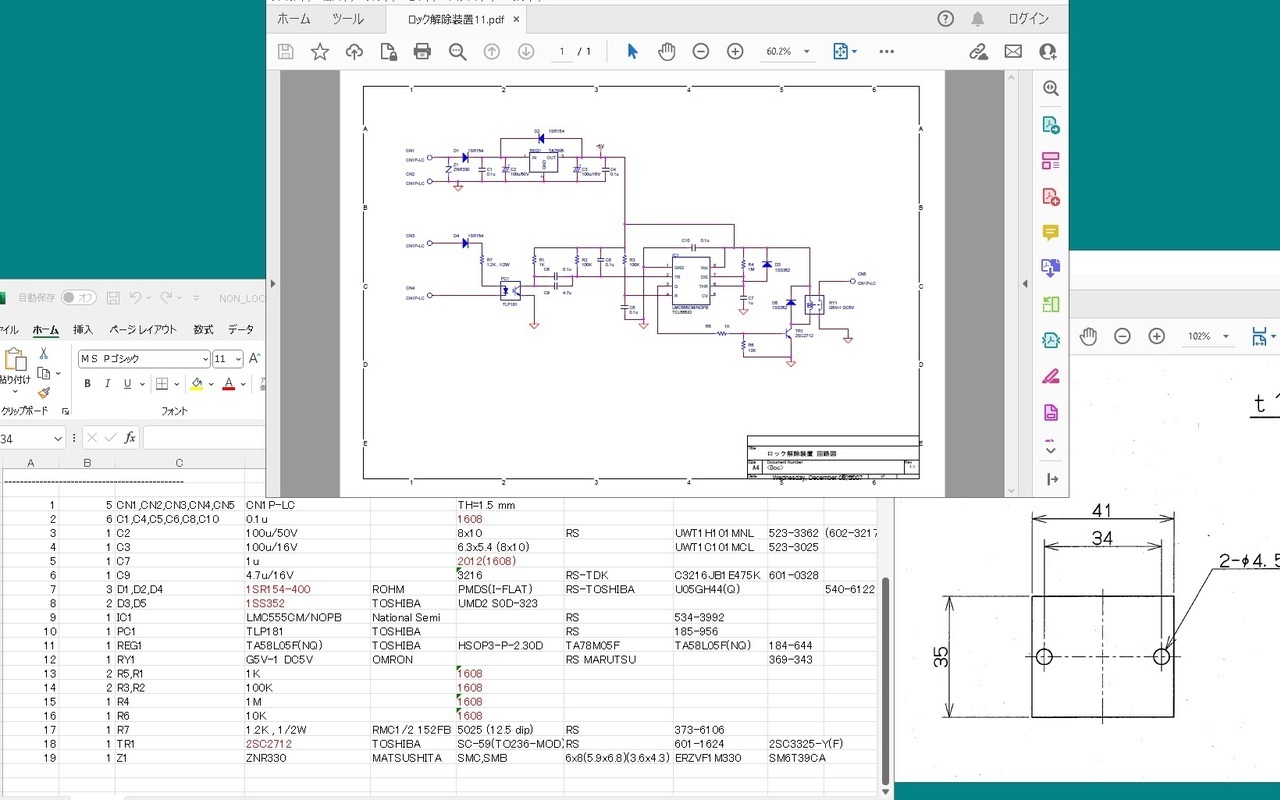Switch to the ホーム tab in Acrobat
Image resolution: width=1280 pixels, height=800 pixels.
(294, 19)
